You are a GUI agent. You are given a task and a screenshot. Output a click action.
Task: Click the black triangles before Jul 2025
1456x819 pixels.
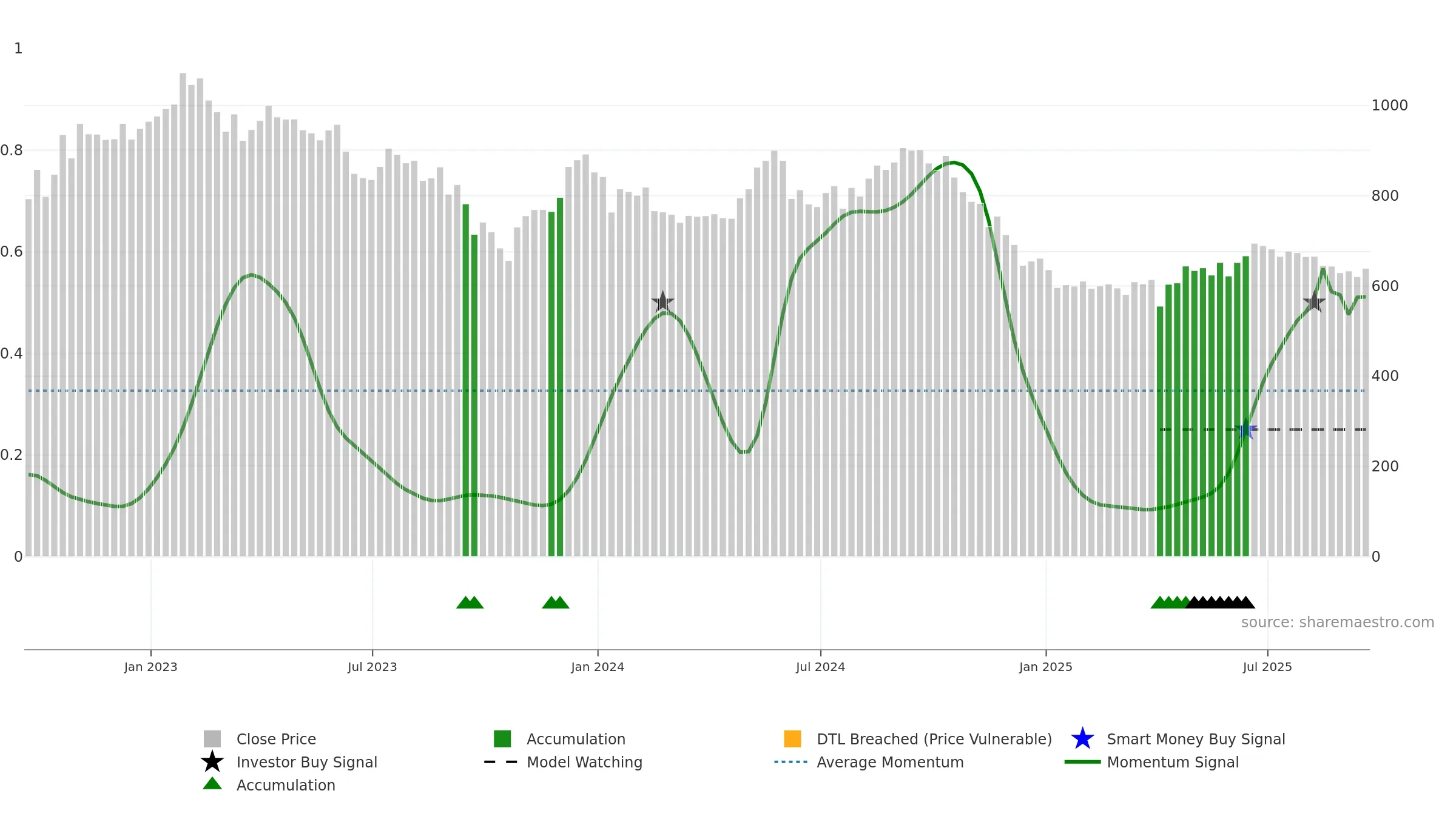click(x=1220, y=602)
